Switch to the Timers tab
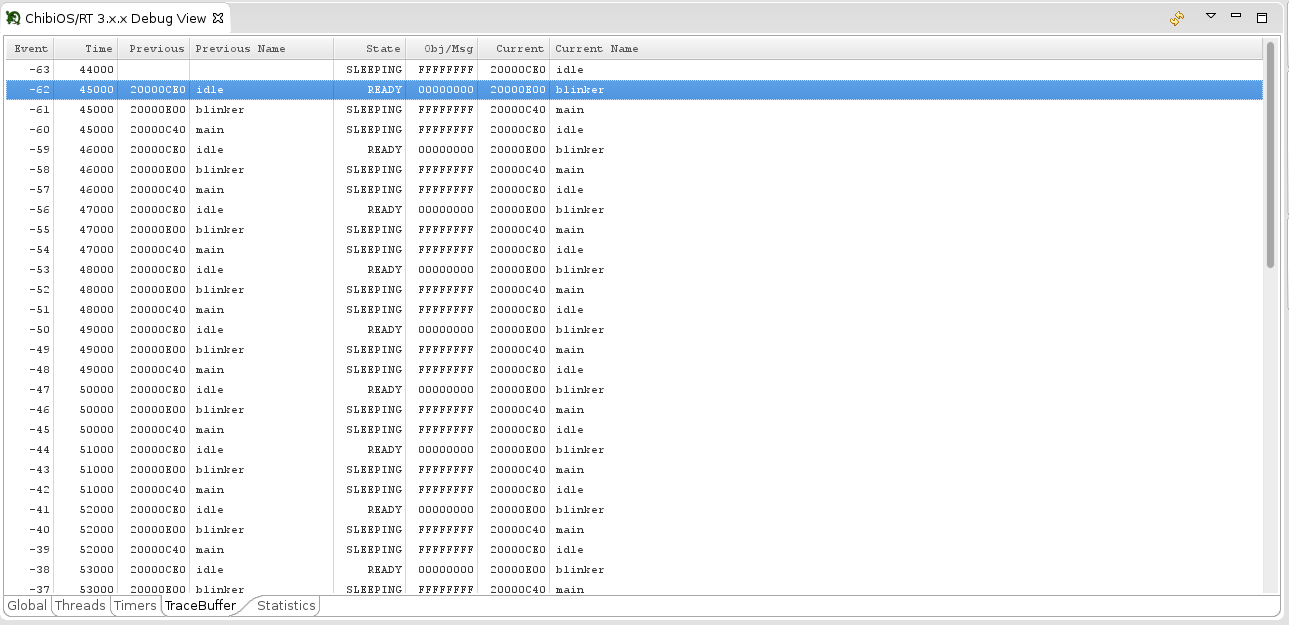1289x625 pixels. coord(135,605)
